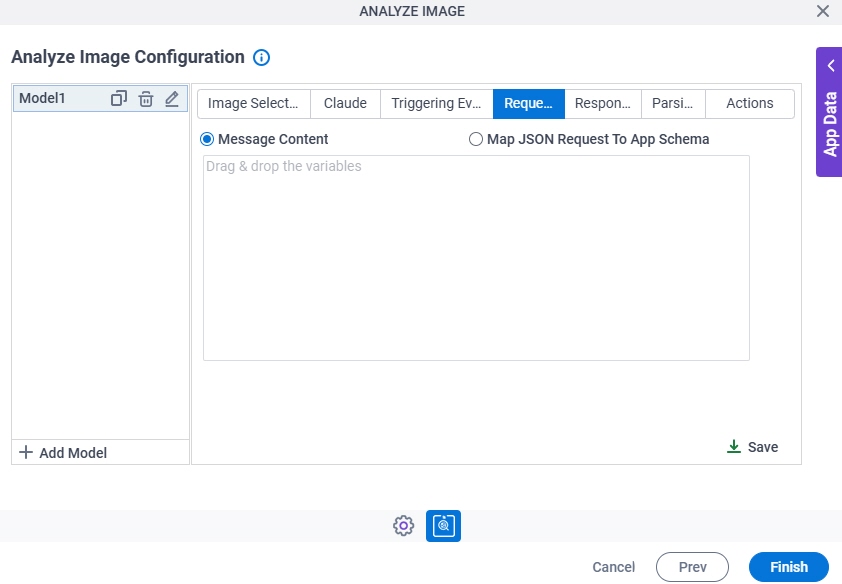Open the Response tab
This screenshot has width=842, height=584.
click(x=603, y=104)
